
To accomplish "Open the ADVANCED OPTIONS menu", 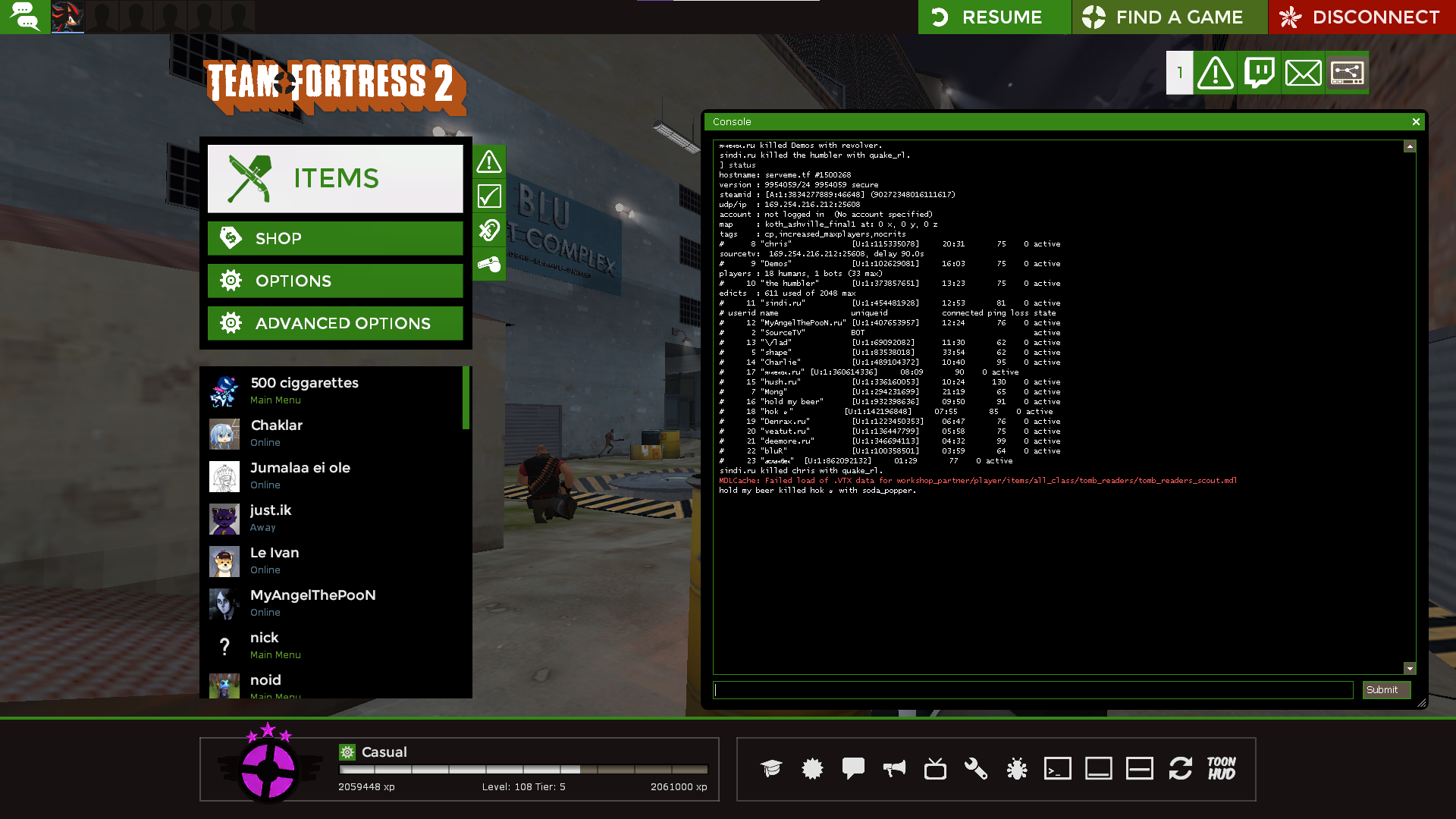I will [x=335, y=323].
